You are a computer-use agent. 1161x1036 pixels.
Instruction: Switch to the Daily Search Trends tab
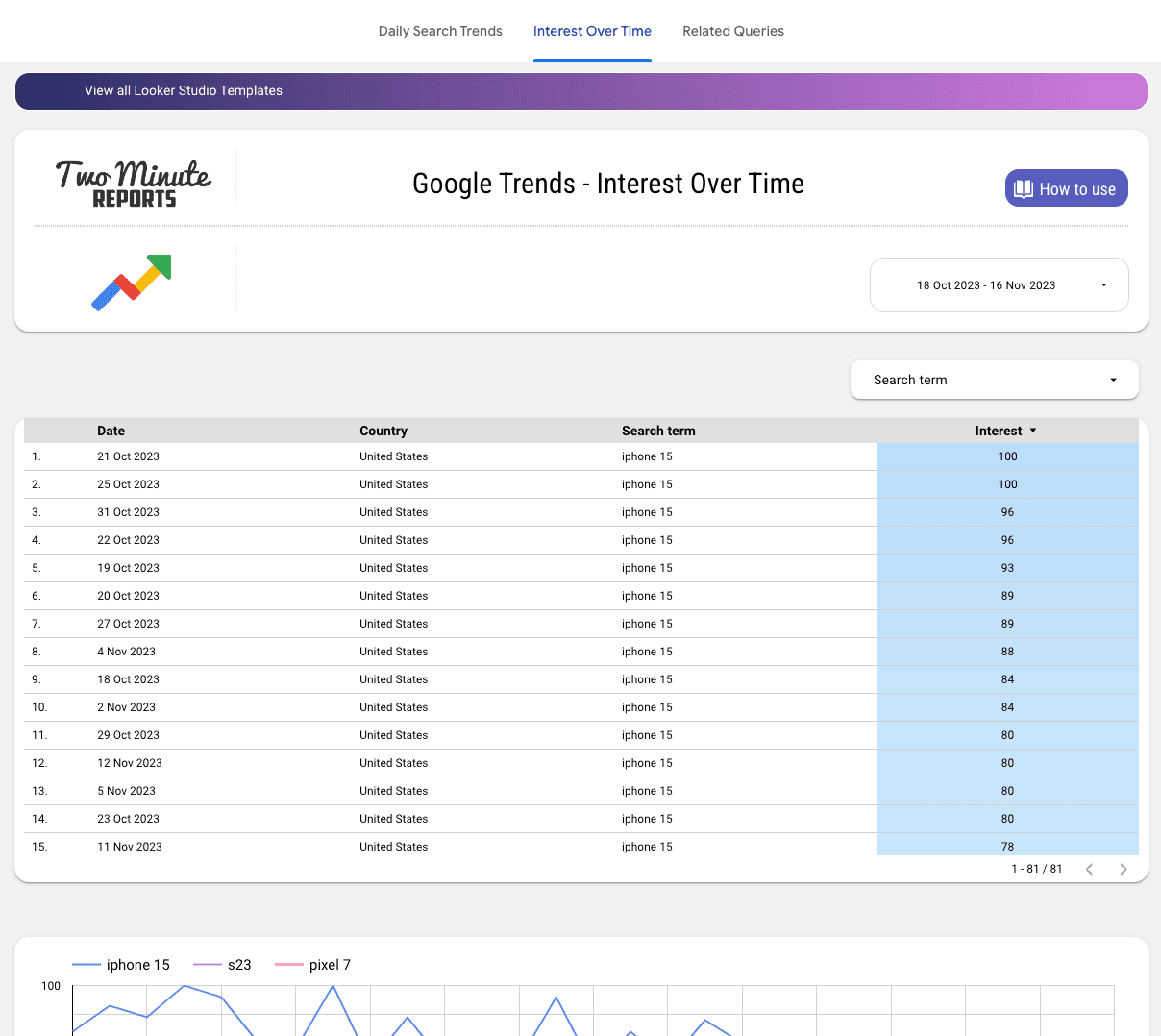tap(440, 31)
